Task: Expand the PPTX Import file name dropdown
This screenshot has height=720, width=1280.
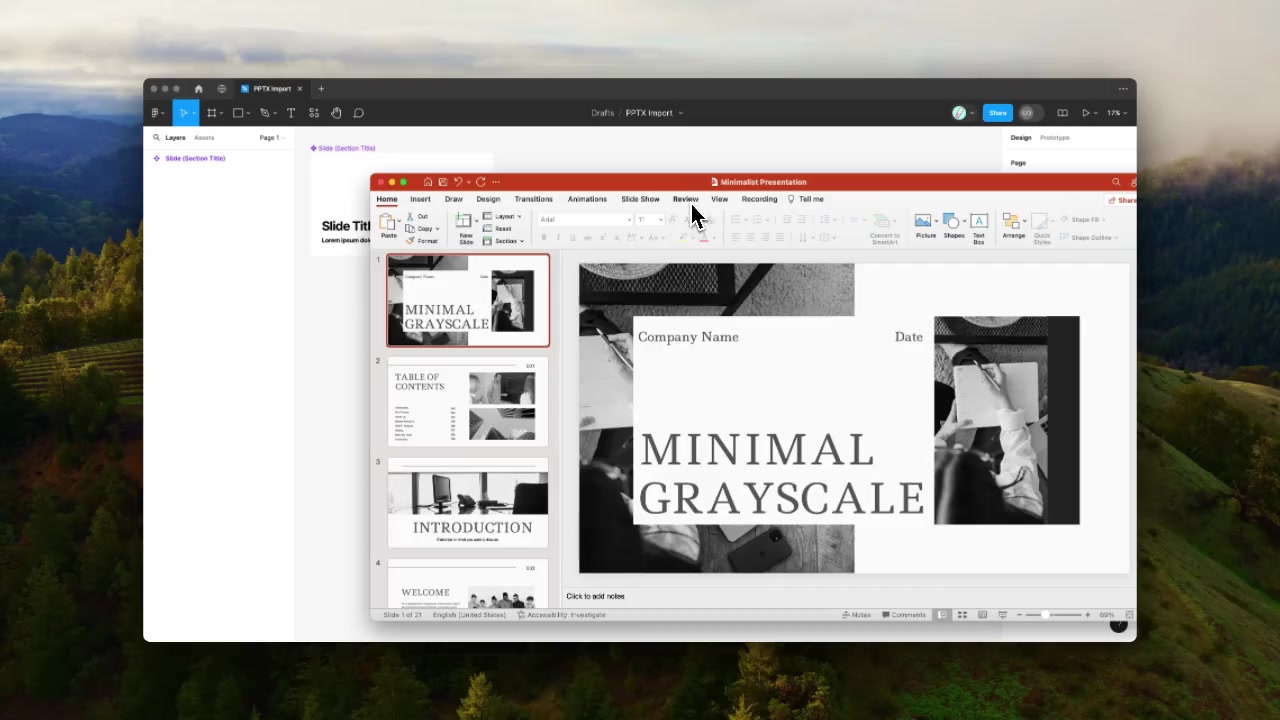Action: pos(680,113)
